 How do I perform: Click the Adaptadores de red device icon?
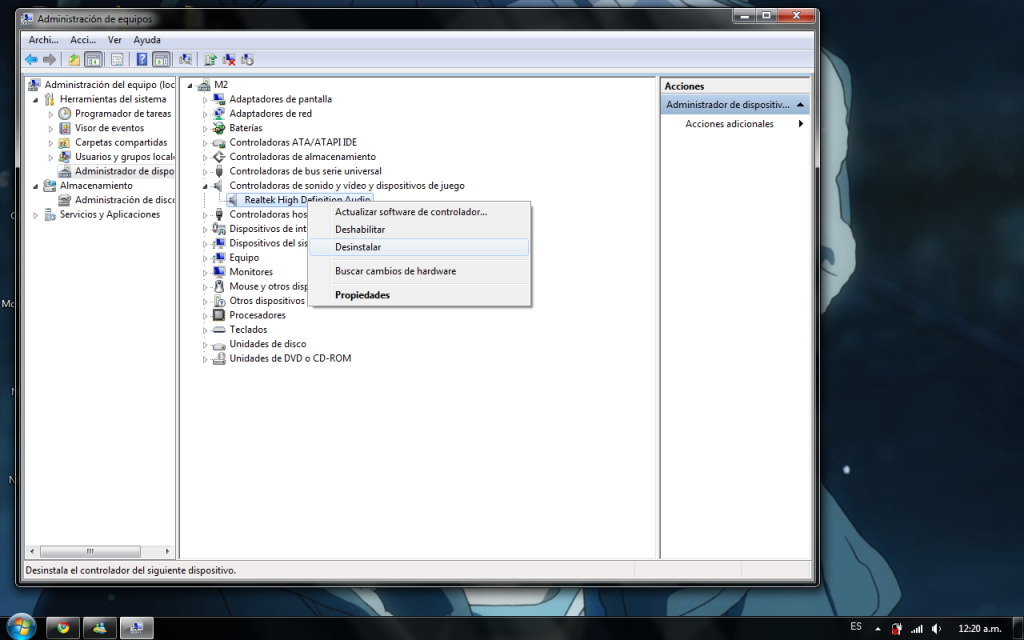[x=219, y=114]
